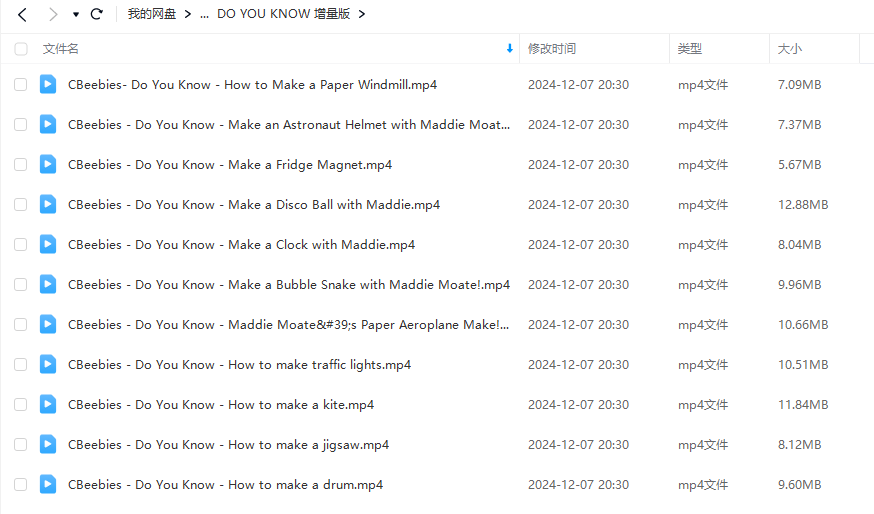Screen dimensions: 874x514
Task: Click video icon of kite file
Action: 48,404
